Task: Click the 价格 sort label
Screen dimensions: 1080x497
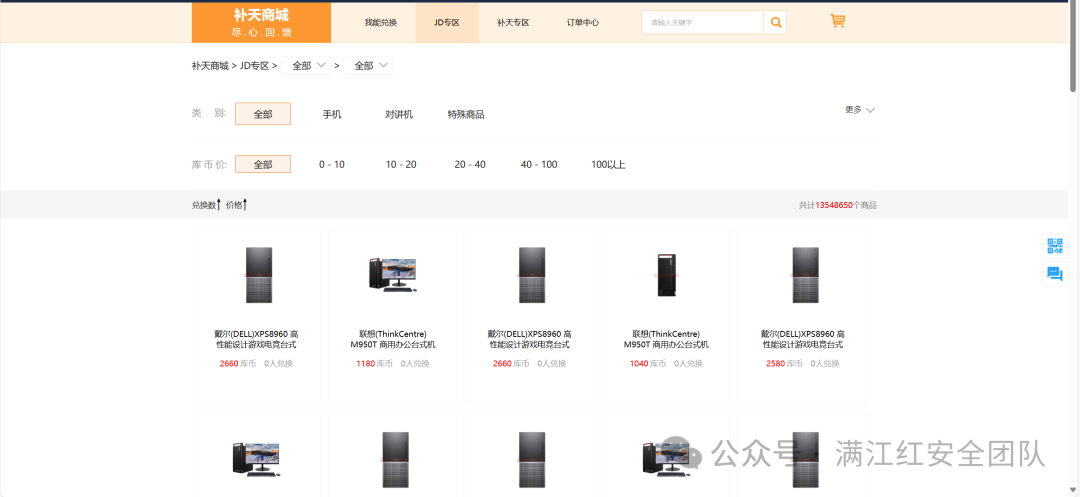Action: click(x=233, y=205)
